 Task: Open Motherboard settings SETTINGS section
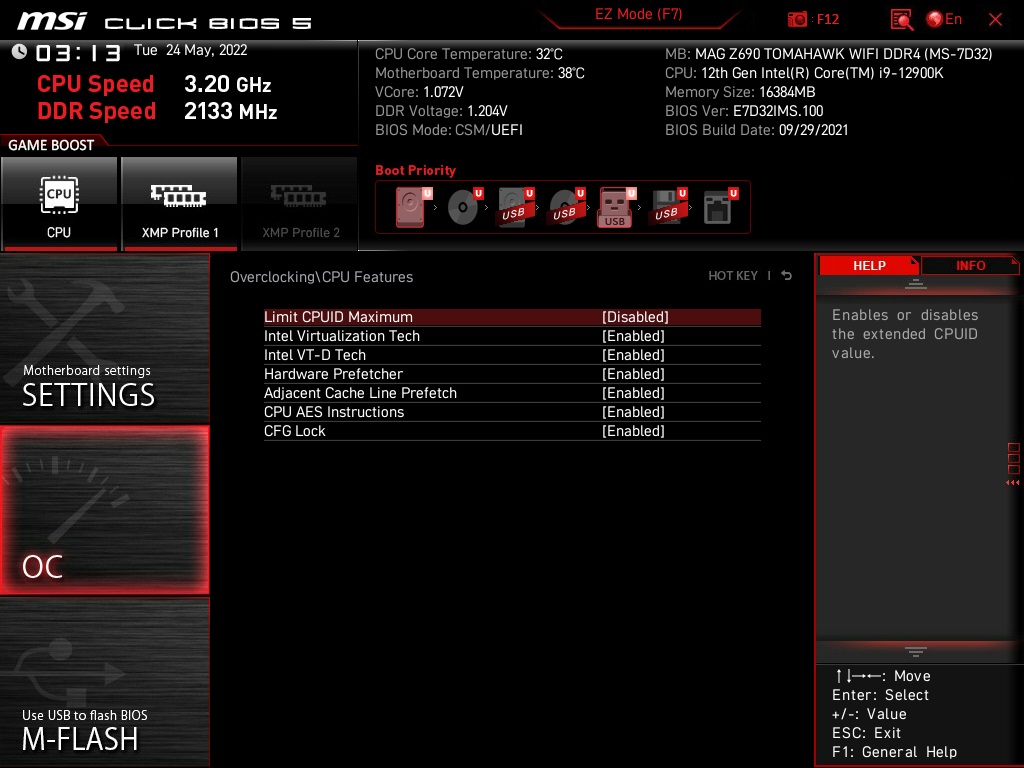click(104, 338)
